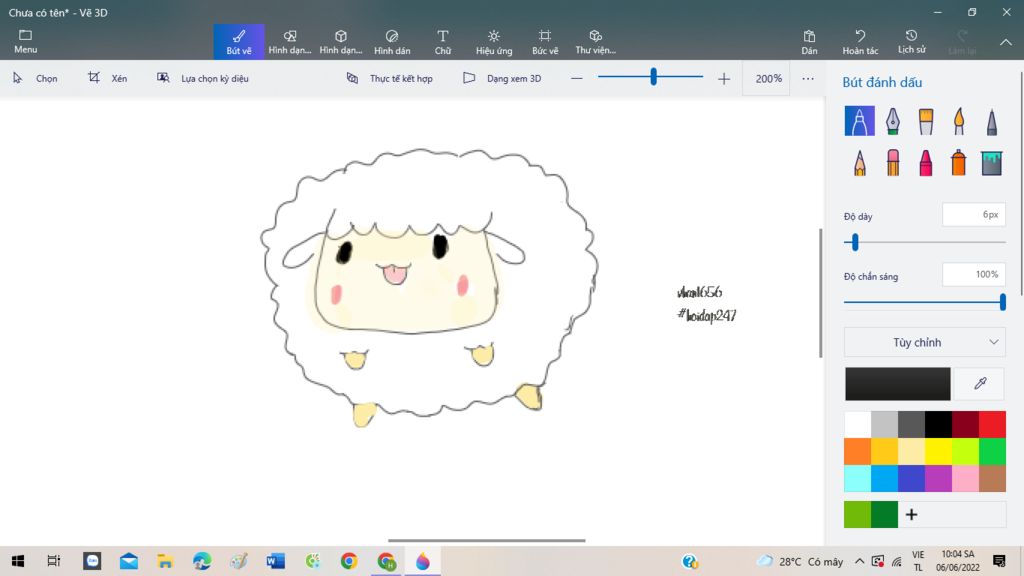Select the bright yellow swatch
This screenshot has width=1024, height=576.
pos(938,451)
